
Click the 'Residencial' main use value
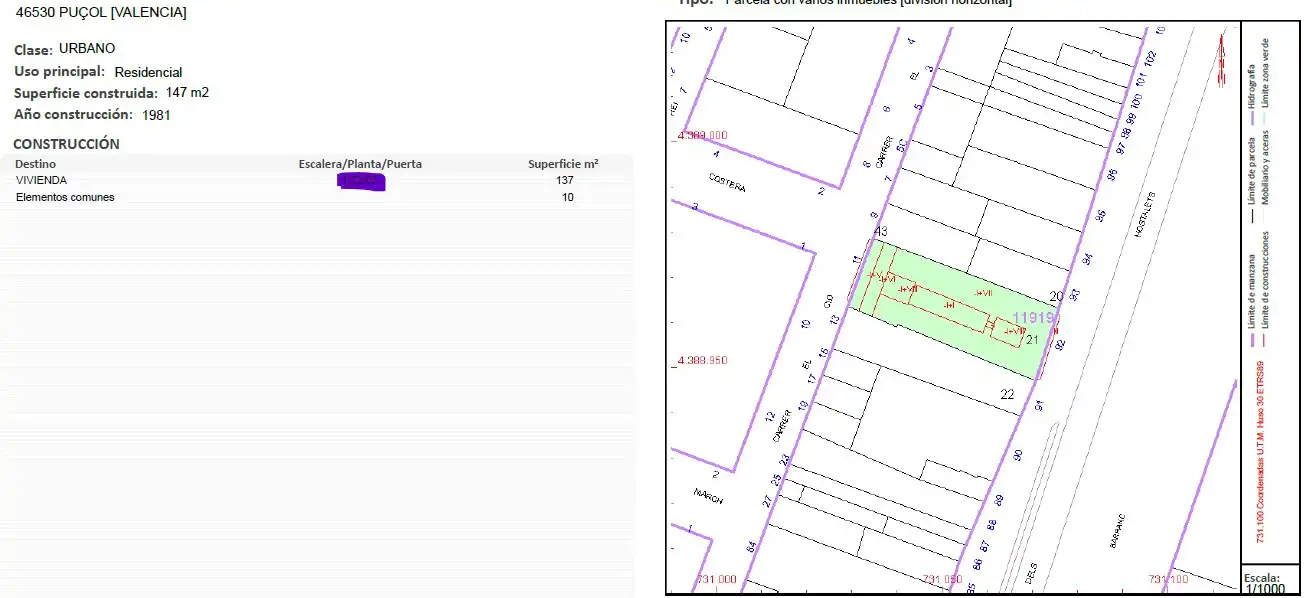point(148,72)
